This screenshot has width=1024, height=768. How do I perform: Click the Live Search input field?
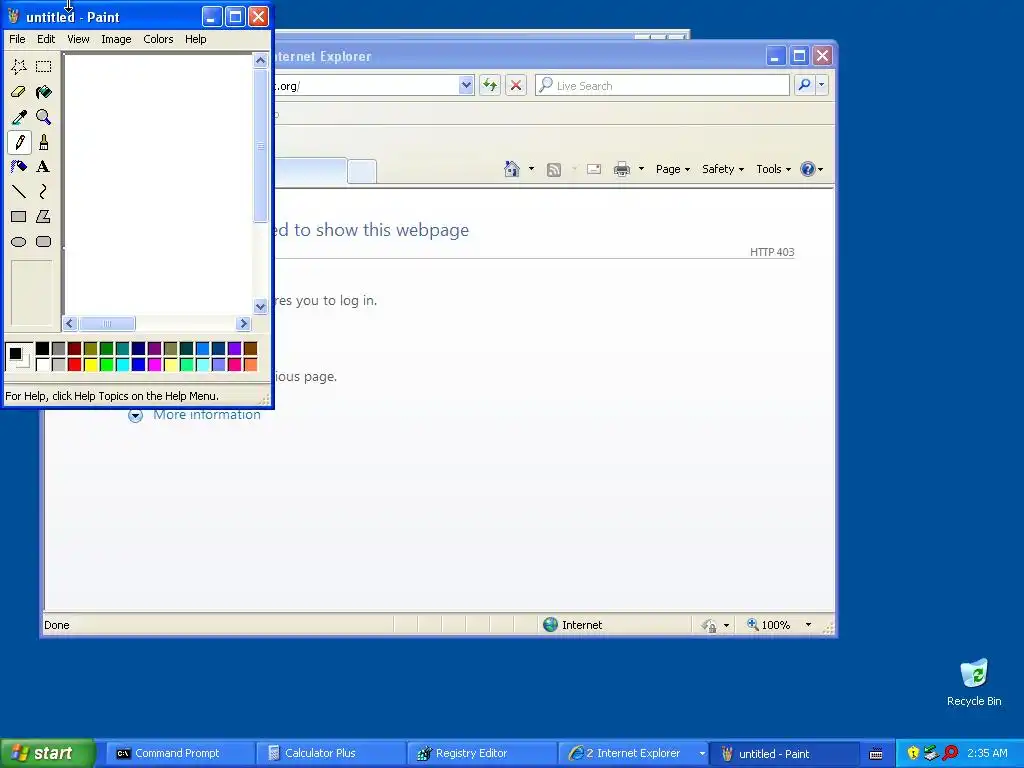(x=662, y=85)
